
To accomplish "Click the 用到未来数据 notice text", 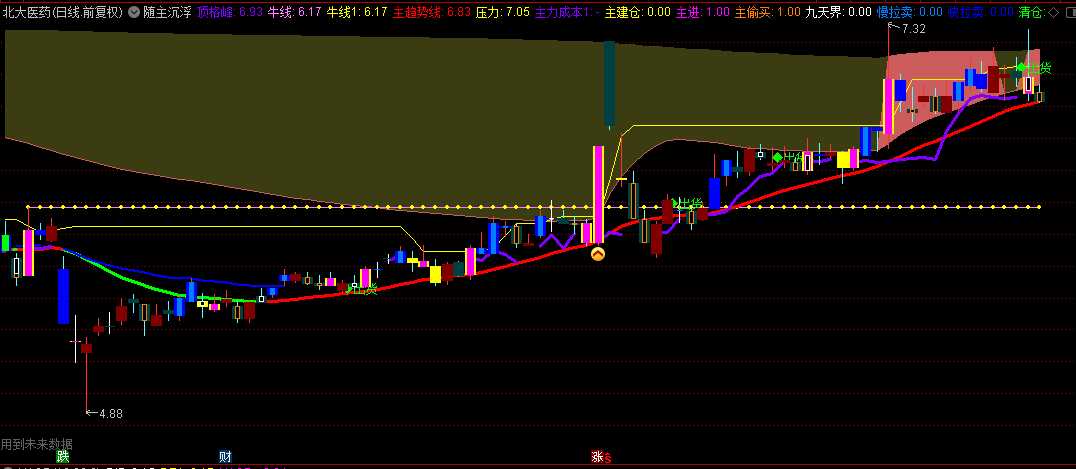I will 36,444.
